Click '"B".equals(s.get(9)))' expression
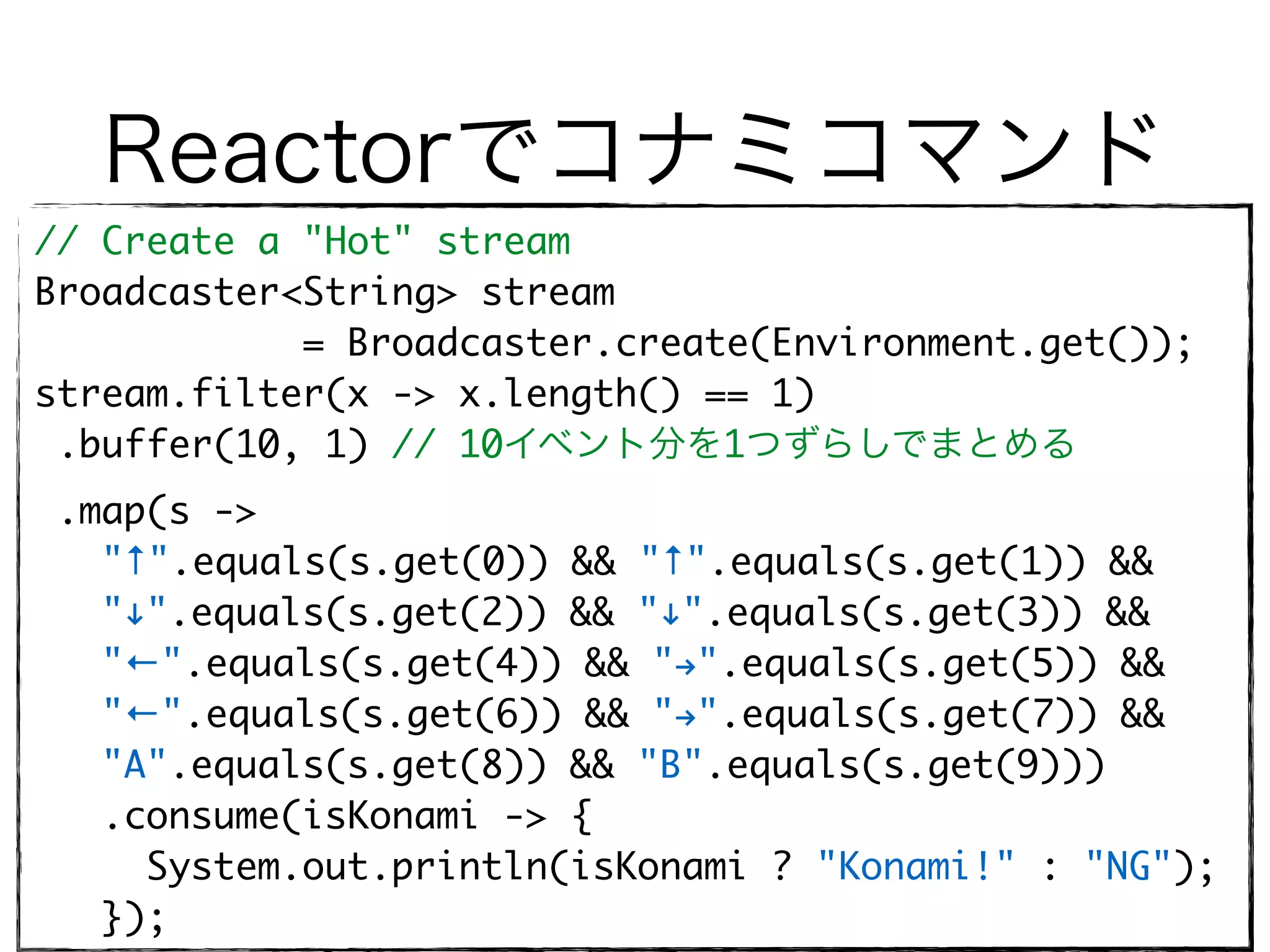 873,766
